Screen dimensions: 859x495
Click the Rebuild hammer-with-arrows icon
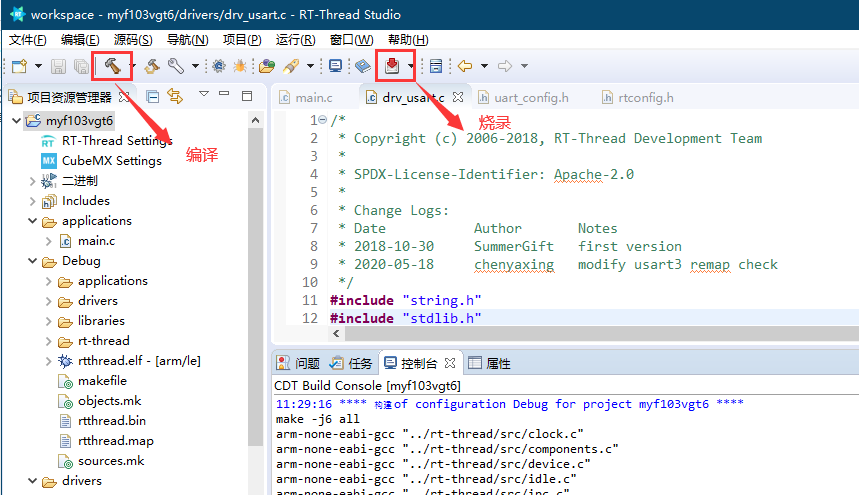(152, 66)
